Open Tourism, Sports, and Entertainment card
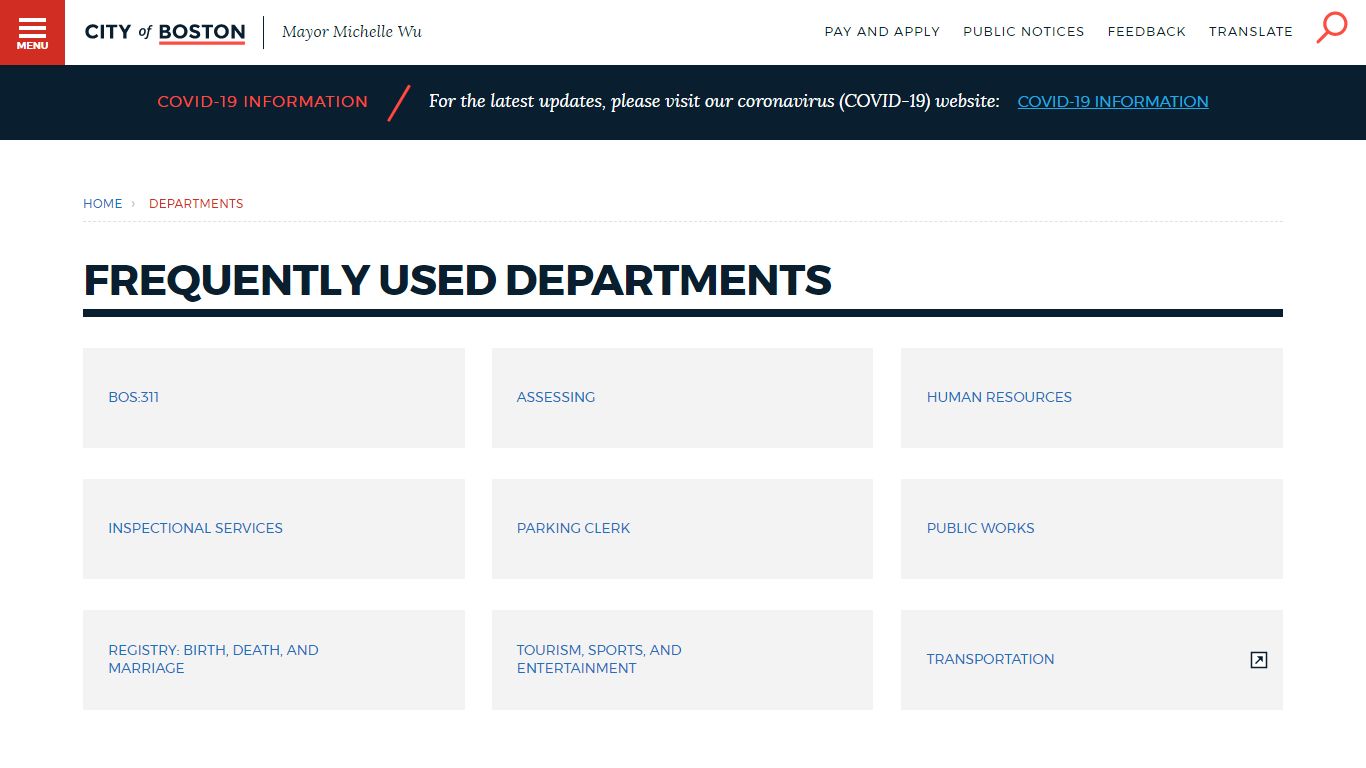 click(682, 660)
